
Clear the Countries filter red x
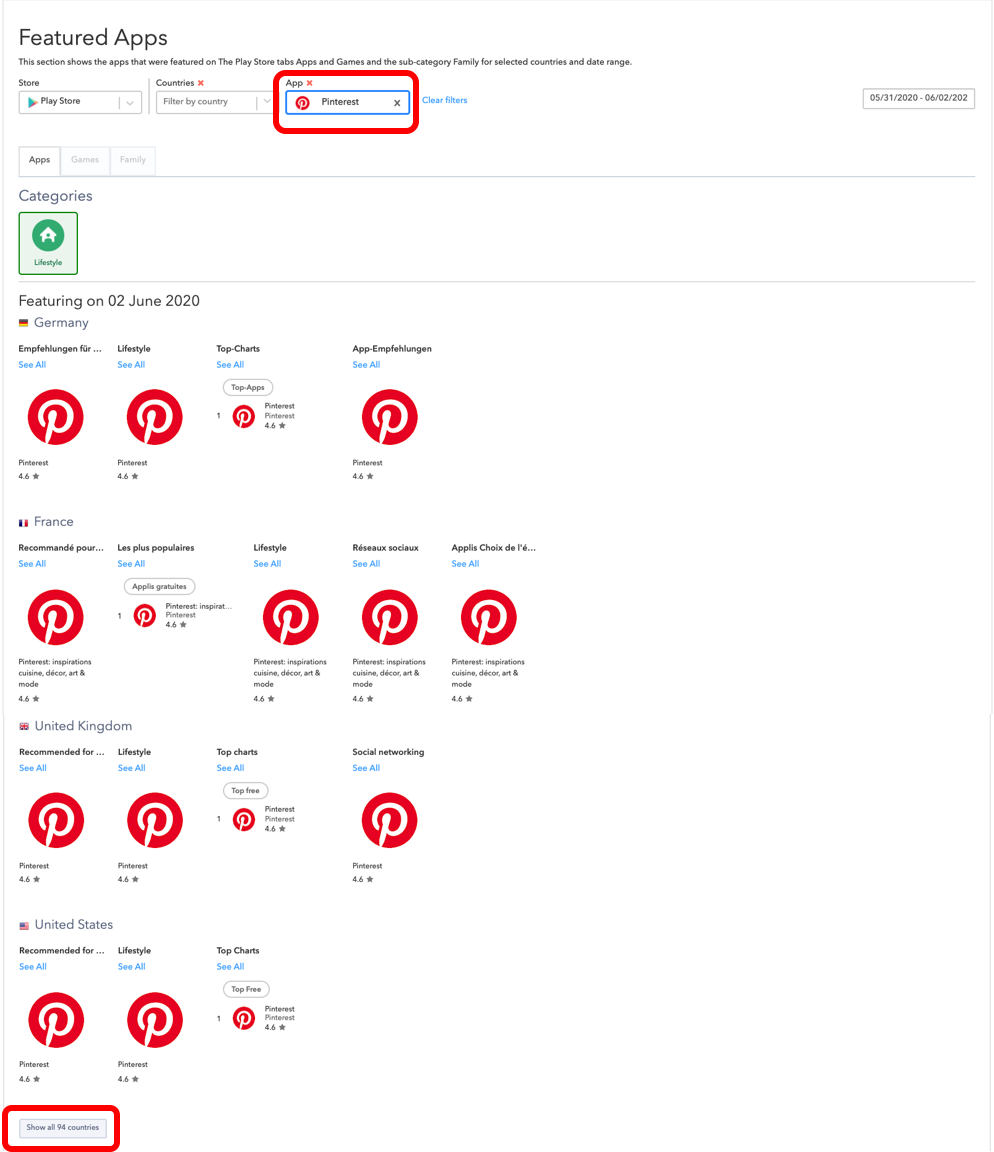201,83
